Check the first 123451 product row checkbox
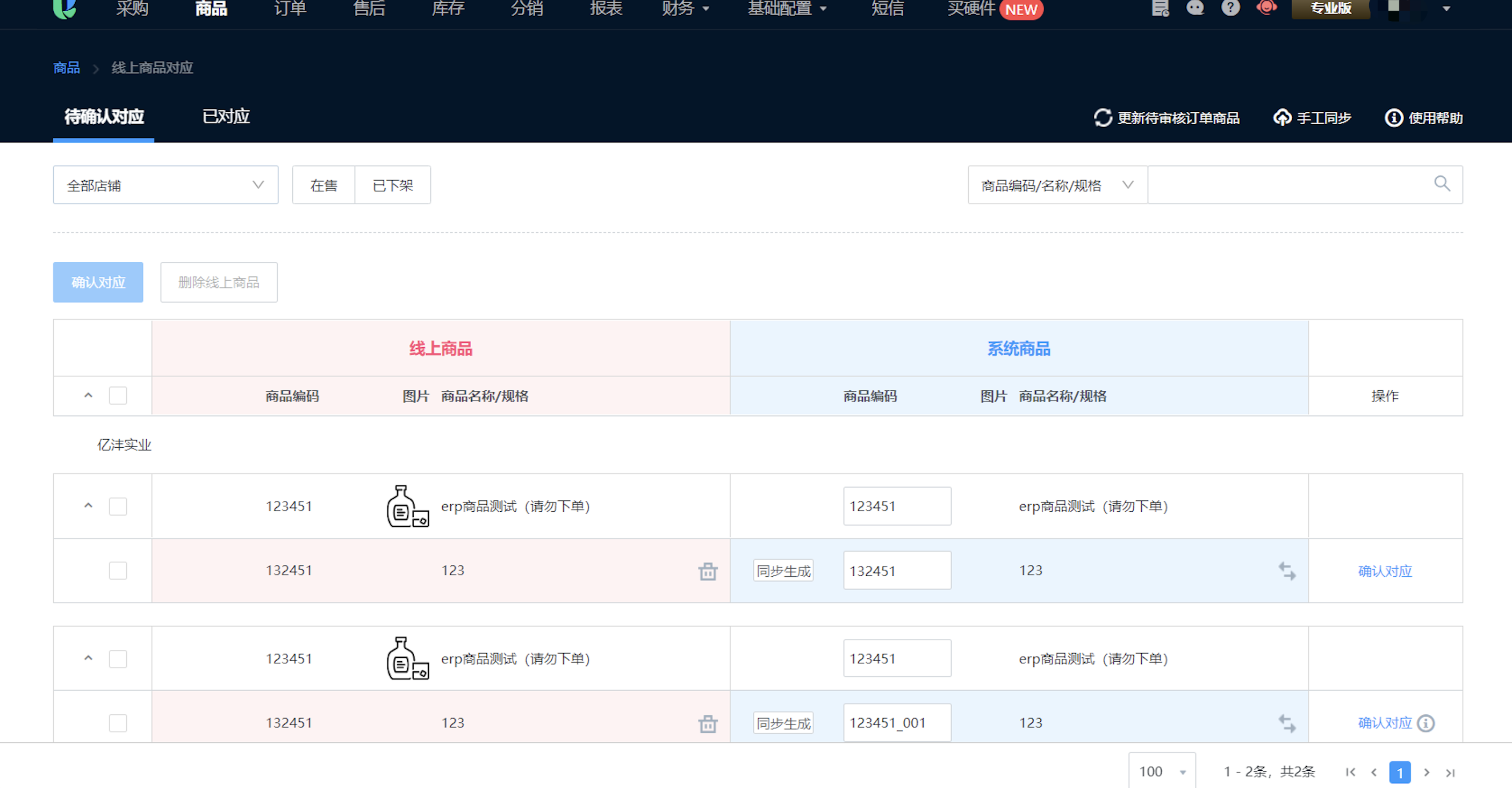Viewport: 1512px width, 788px height. pyautogui.click(x=118, y=506)
